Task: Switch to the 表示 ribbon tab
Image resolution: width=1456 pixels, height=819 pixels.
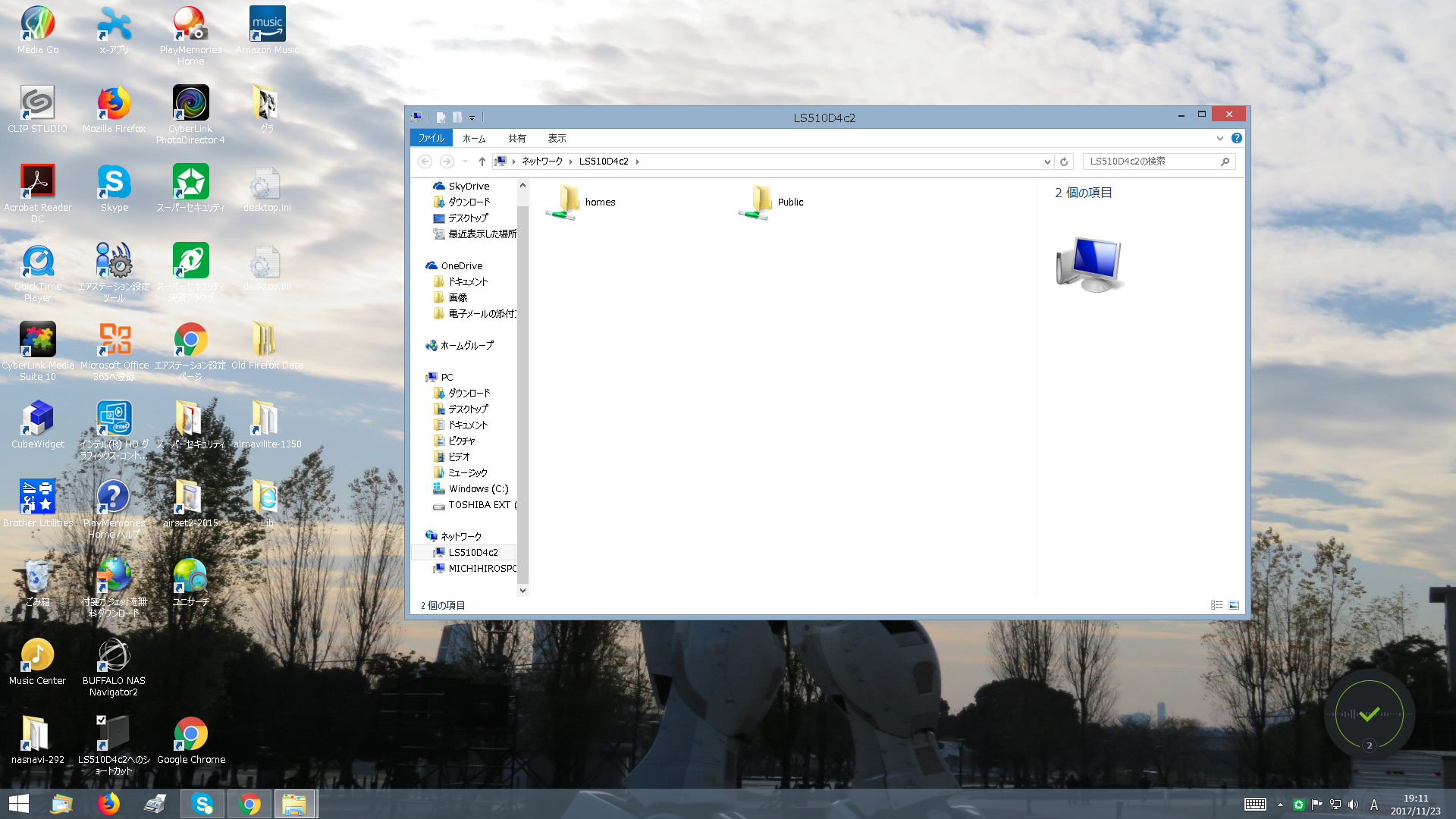Action: click(557, 138)
